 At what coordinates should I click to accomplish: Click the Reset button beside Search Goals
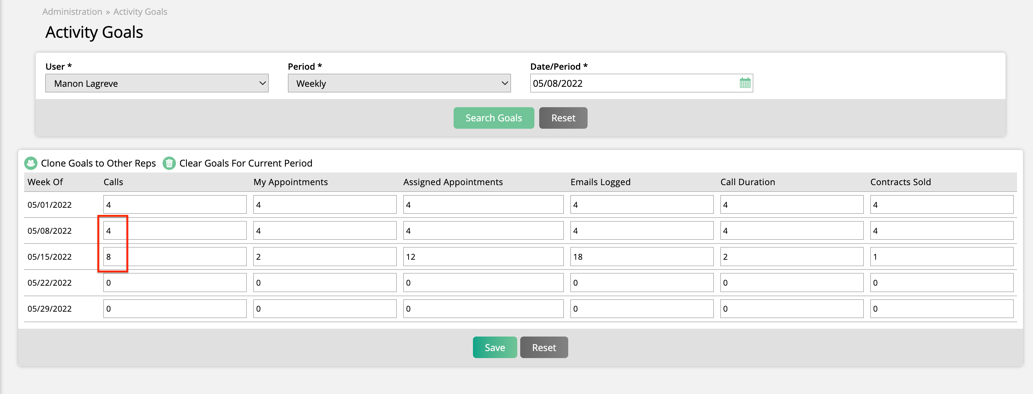coord(563,118)
